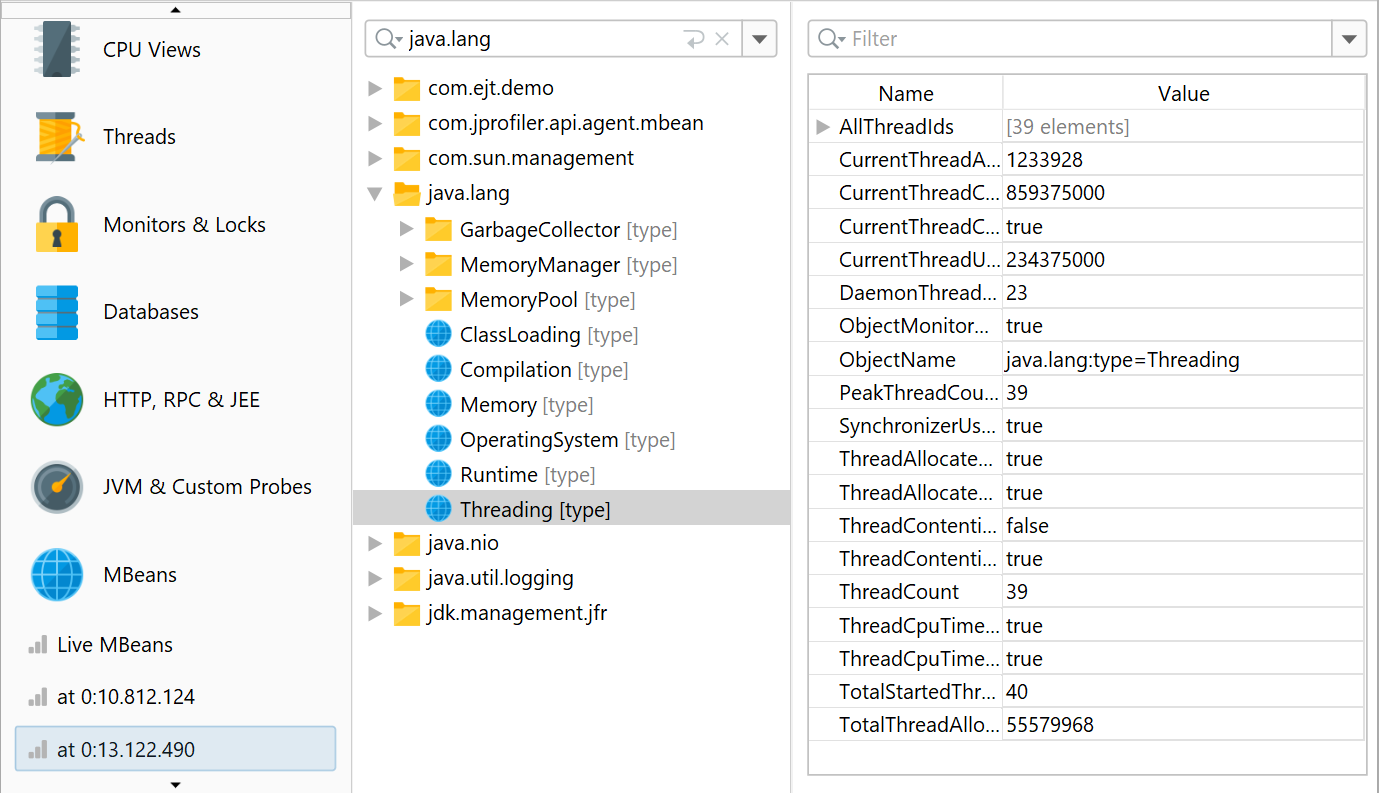Select the MBeans globe icon

(x=56, y=575)
